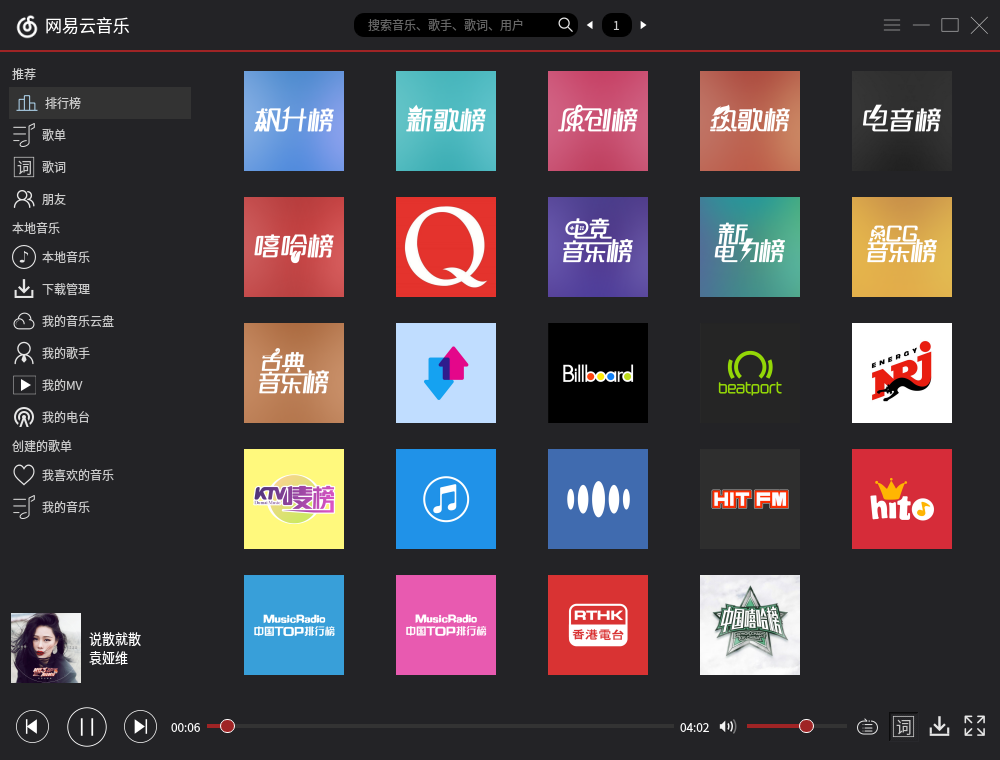Open 我的音乐云盘 in the sidebar
Screen dimensions: 1000x760
point(63,321)
